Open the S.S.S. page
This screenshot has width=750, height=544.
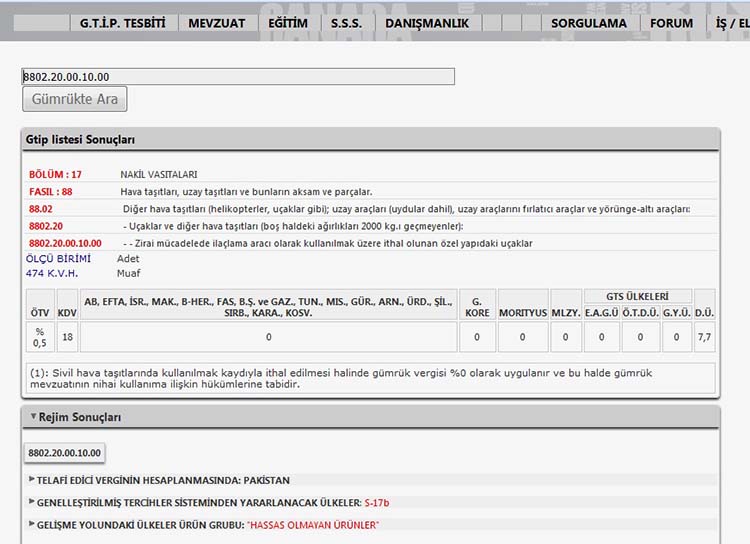coord(346,23)
